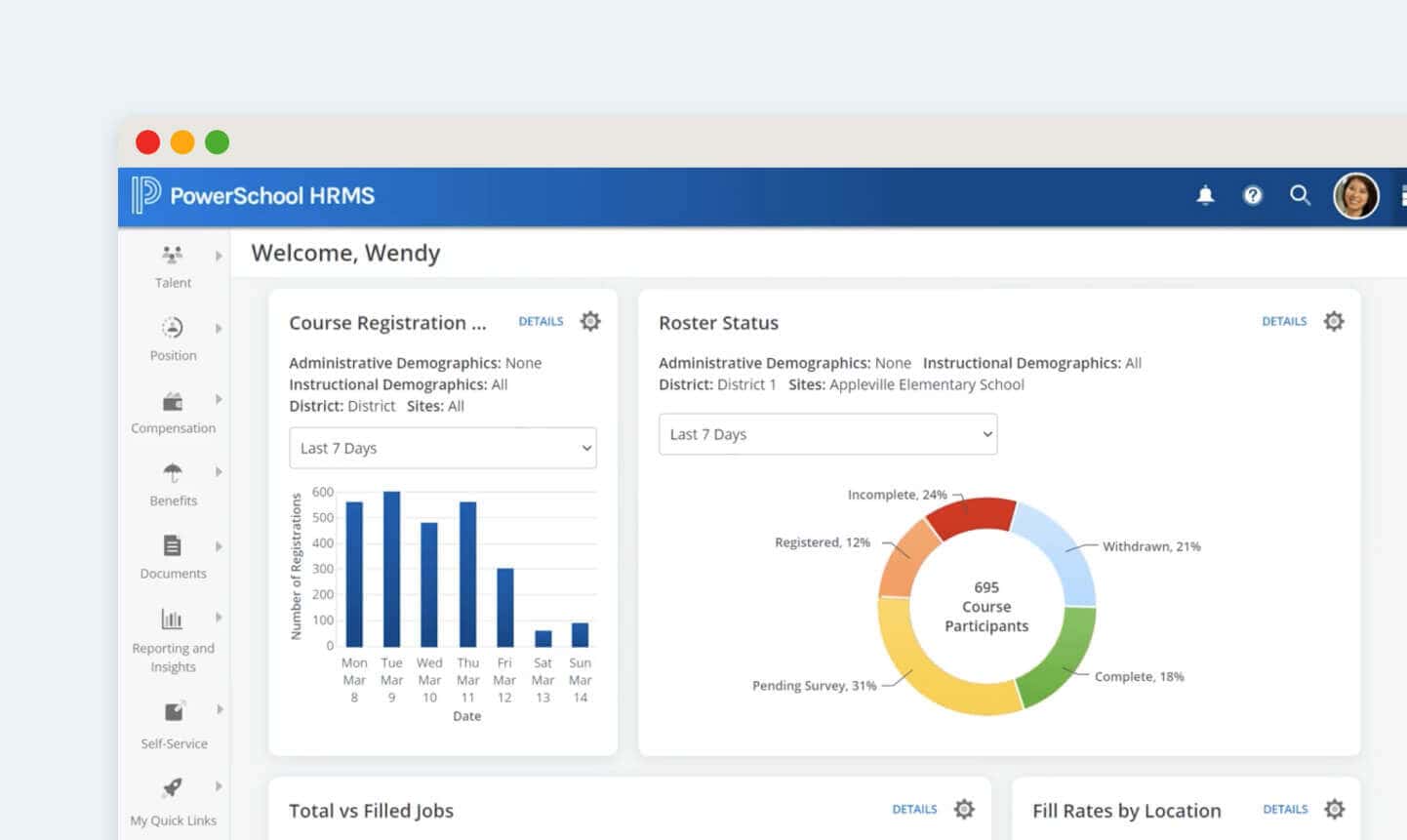Expand the Reporting and Insights submenu arrow

point(219,618)
